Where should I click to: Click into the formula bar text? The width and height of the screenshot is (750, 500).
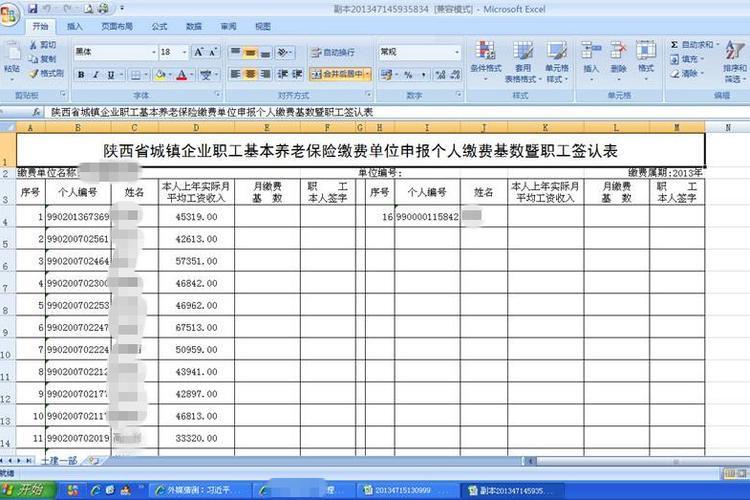point(212,112)
